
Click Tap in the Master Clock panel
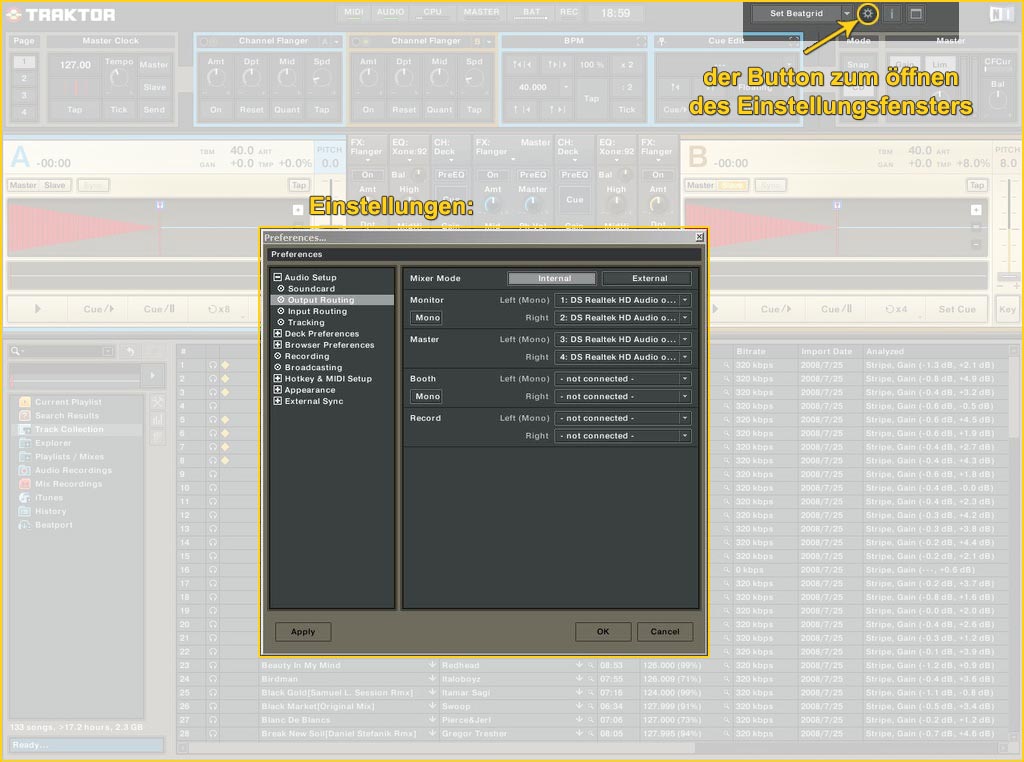(74, 110)
